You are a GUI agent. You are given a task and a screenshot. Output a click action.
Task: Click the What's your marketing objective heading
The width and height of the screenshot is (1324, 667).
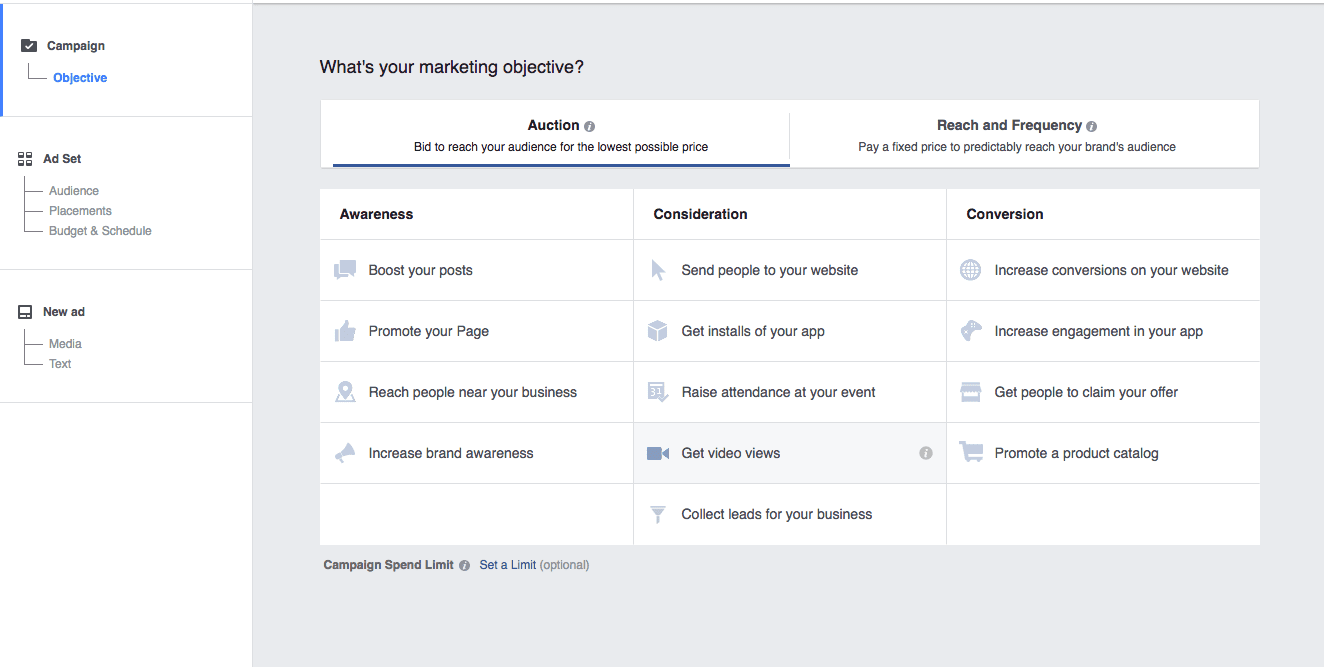pos(452,67)
